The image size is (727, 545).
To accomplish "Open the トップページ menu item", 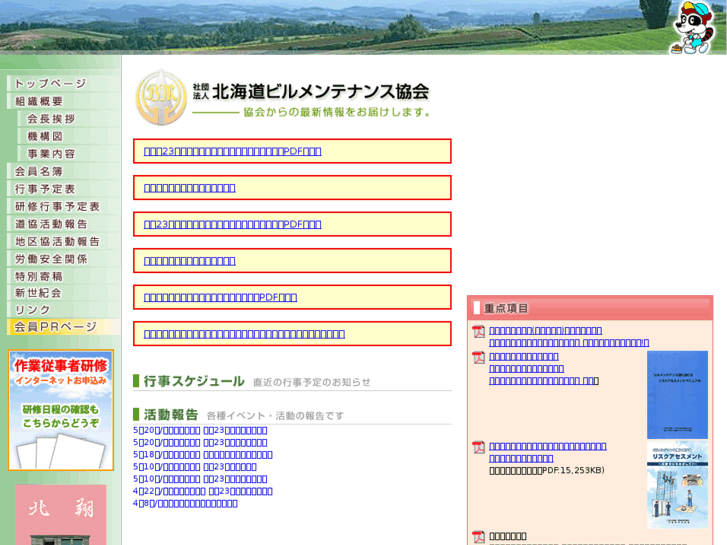I will click(64, 83).
